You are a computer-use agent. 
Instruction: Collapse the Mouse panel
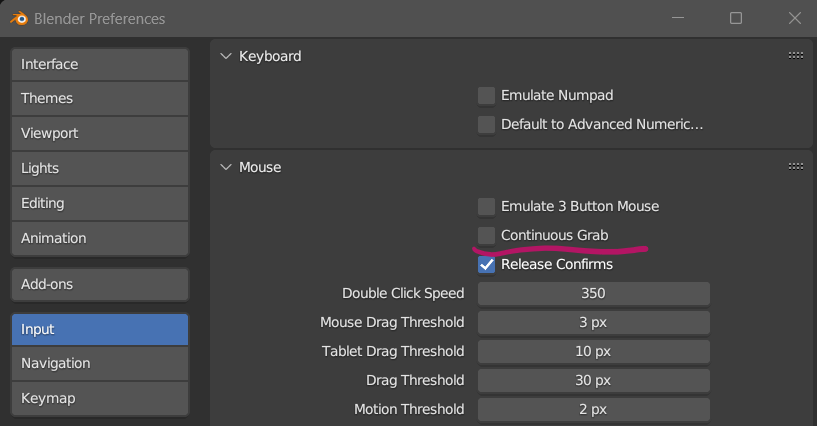point(225,167)
